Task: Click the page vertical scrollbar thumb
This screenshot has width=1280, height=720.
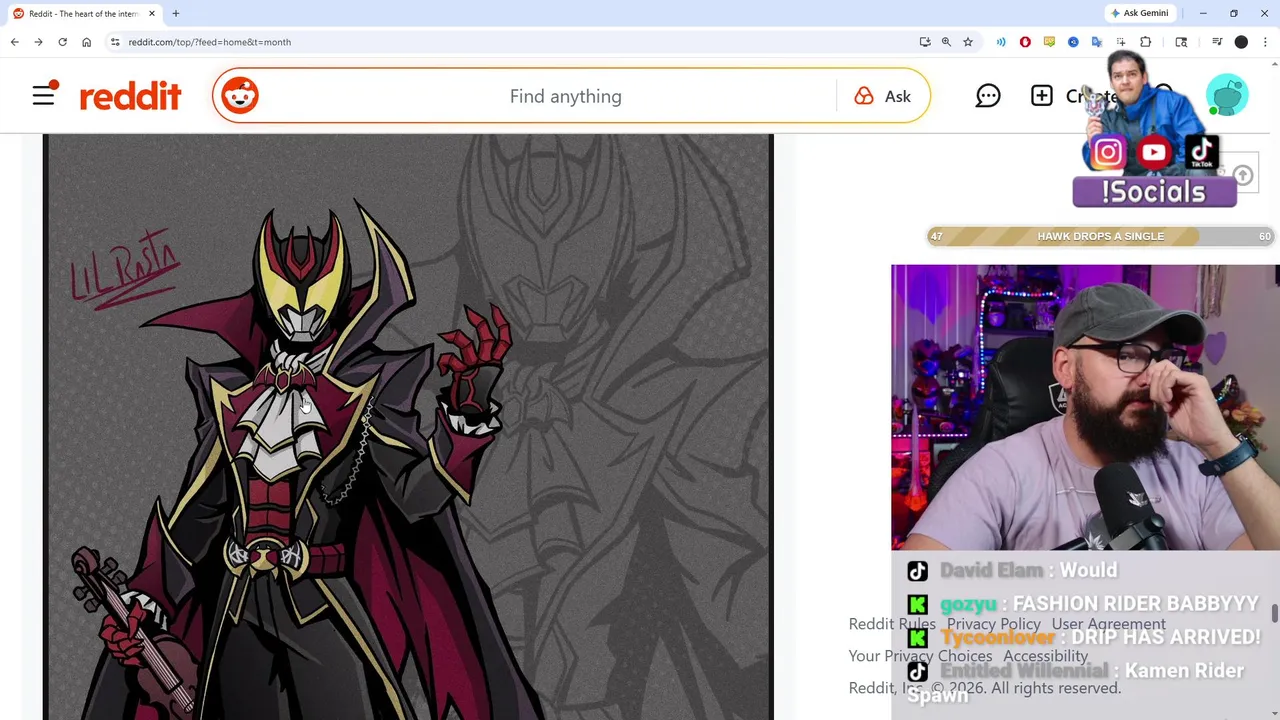Action: click(1274, 613)
